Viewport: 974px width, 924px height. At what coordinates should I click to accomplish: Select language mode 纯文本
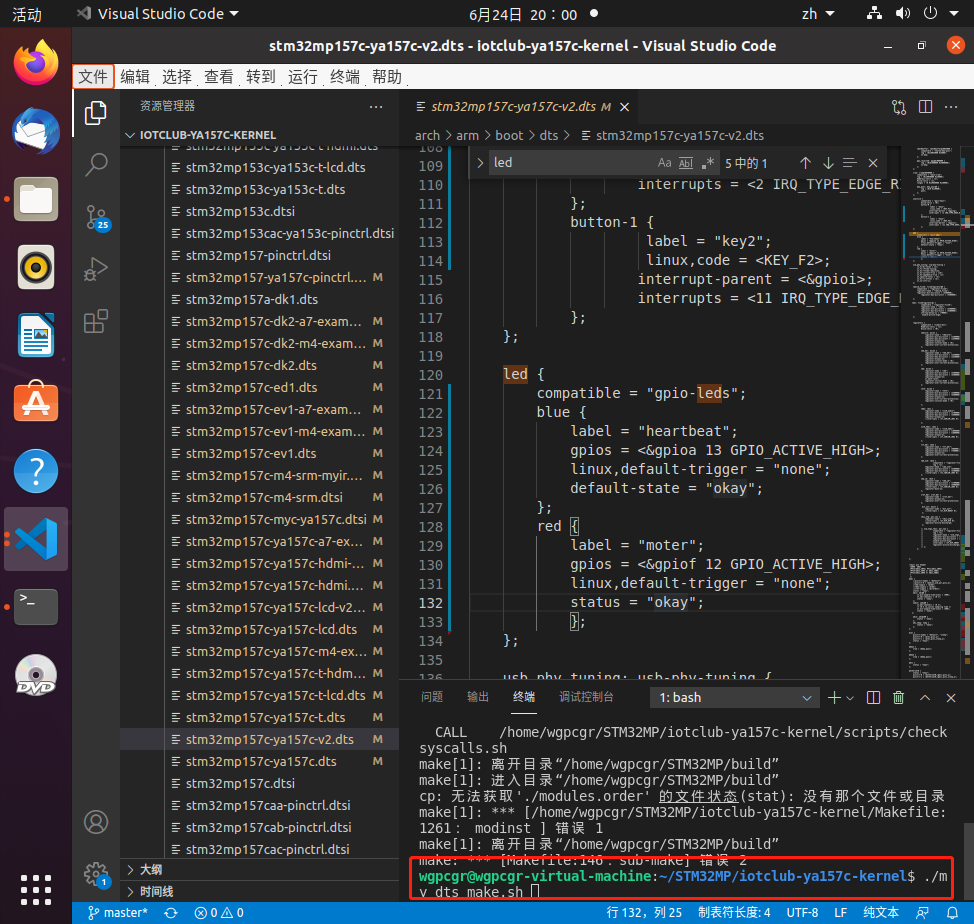[x=881, y=912]
